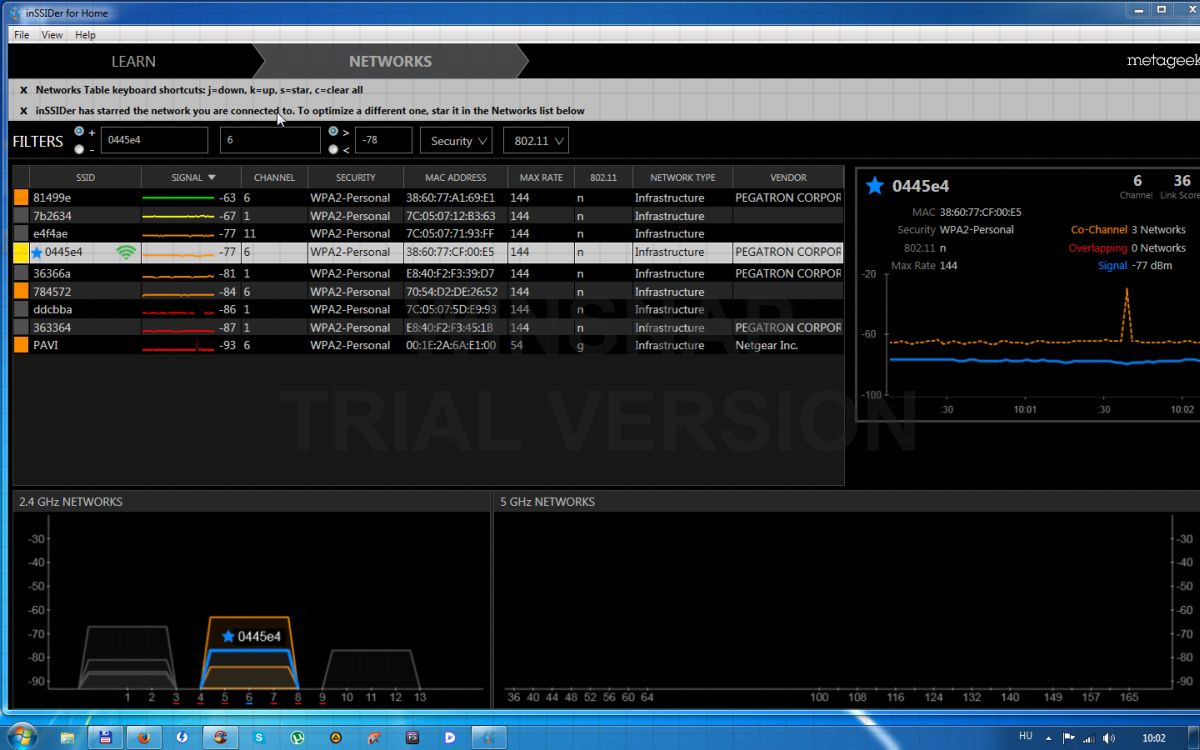Select the '>' greater-than signal radio button
Viewport: 1200px width, 750px height.
coord(333,131)
